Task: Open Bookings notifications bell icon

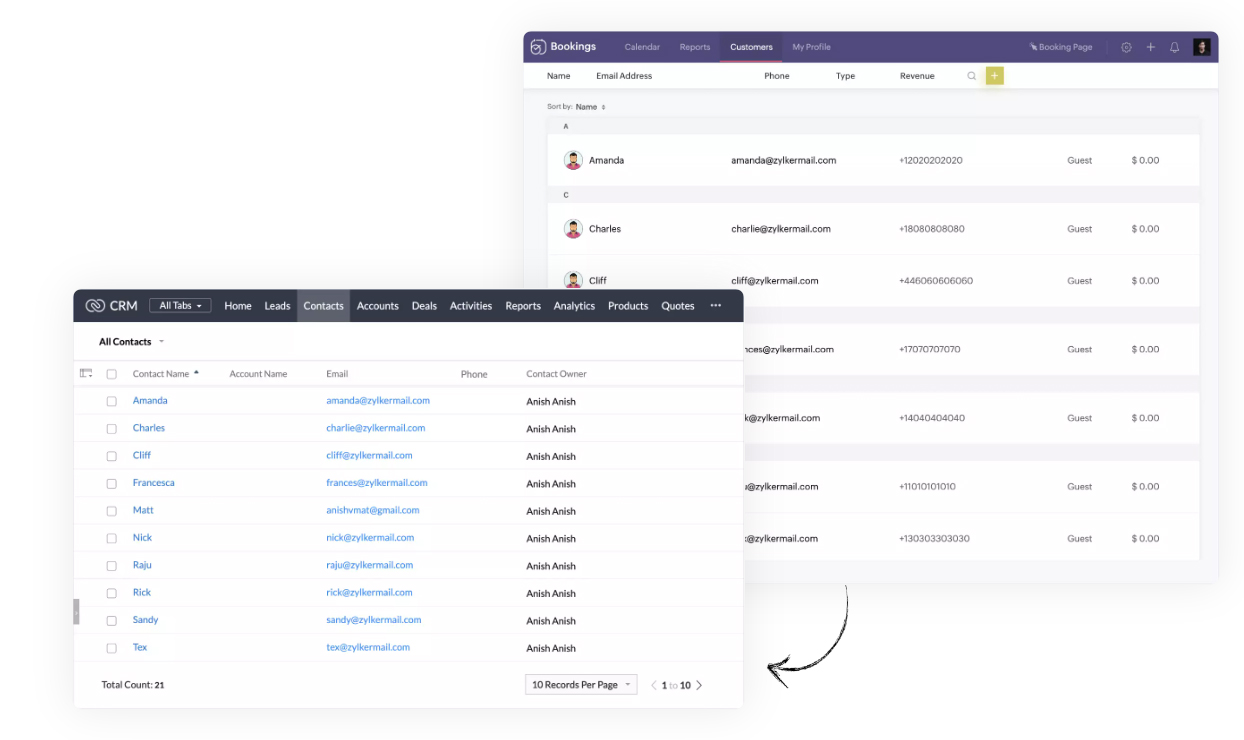Action: tap(1174, 46)
